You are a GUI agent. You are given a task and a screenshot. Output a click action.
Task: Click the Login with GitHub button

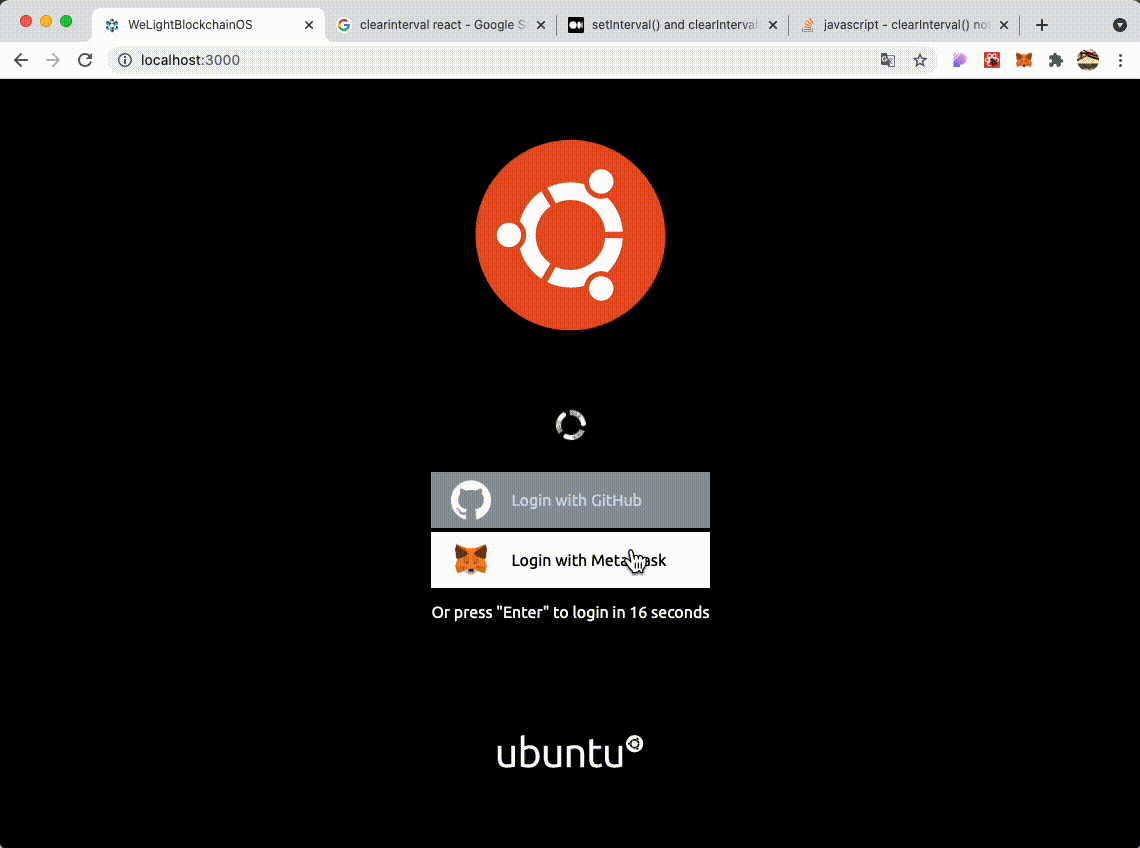[570, 500]
